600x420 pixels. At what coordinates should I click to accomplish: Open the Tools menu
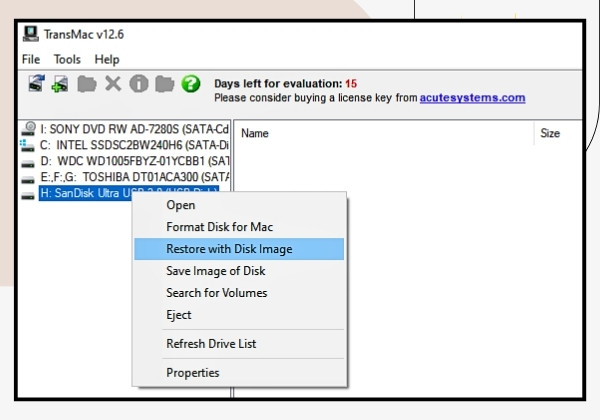67,59
